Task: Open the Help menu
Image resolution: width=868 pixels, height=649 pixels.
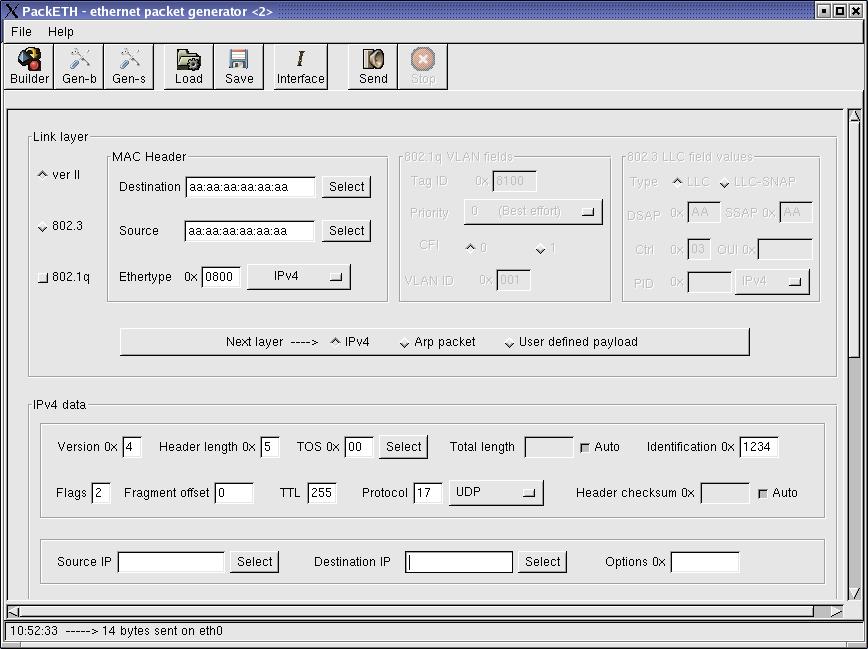Action: pos(60,32)
